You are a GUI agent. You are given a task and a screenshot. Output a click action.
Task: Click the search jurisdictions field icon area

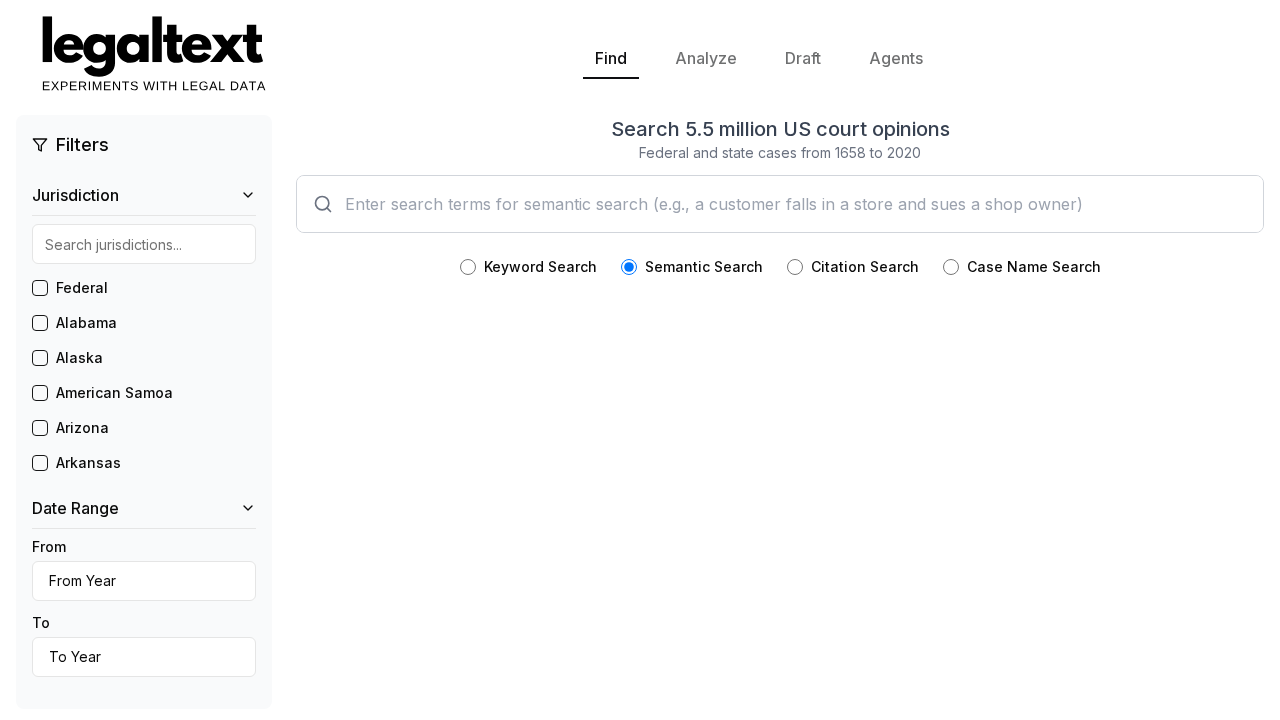143,244
